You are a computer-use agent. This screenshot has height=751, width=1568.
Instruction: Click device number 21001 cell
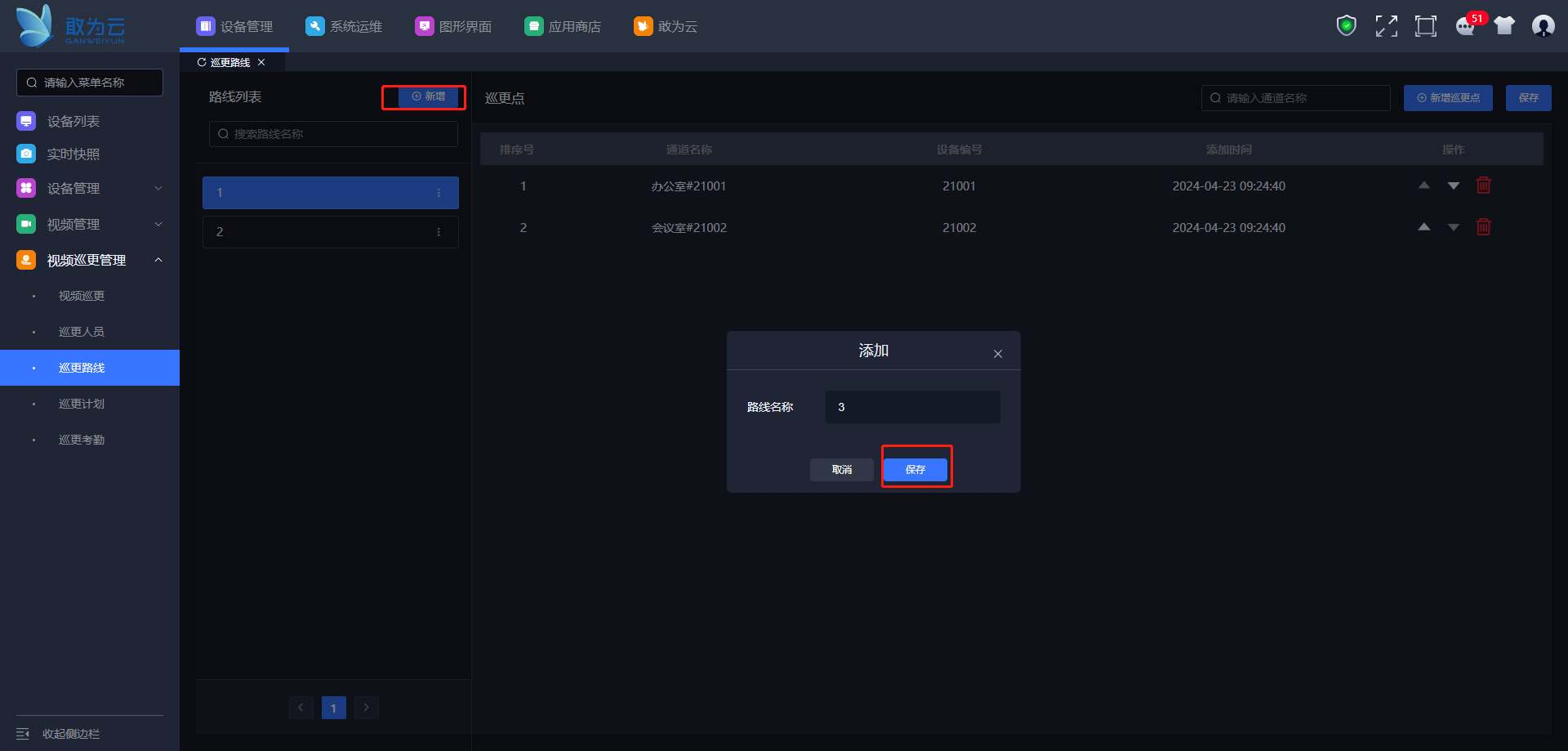(x=960, y=186)
